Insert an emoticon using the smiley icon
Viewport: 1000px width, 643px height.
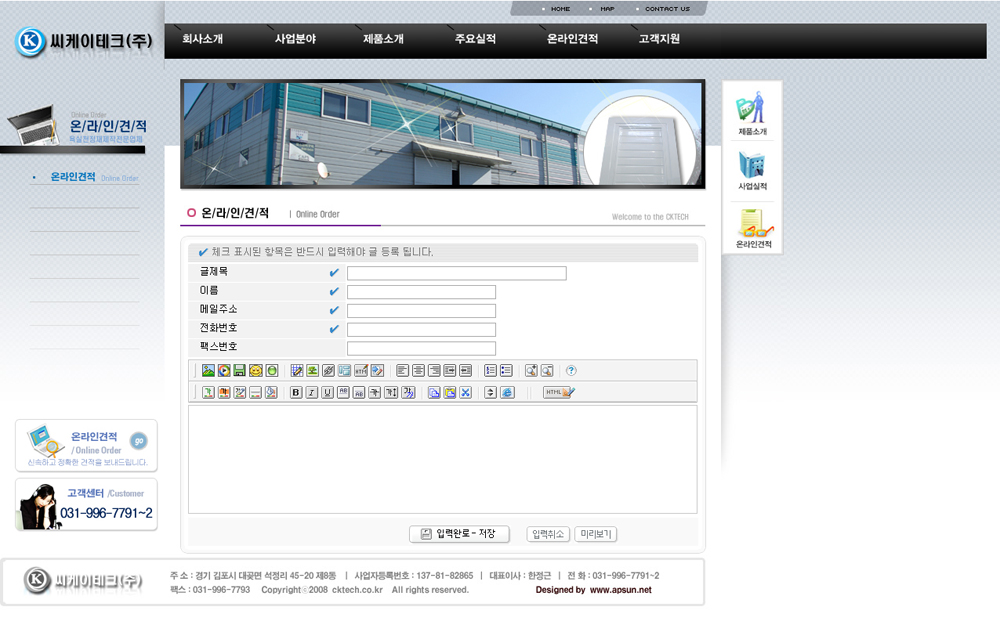pyautogui.click(x=256, y=371)
